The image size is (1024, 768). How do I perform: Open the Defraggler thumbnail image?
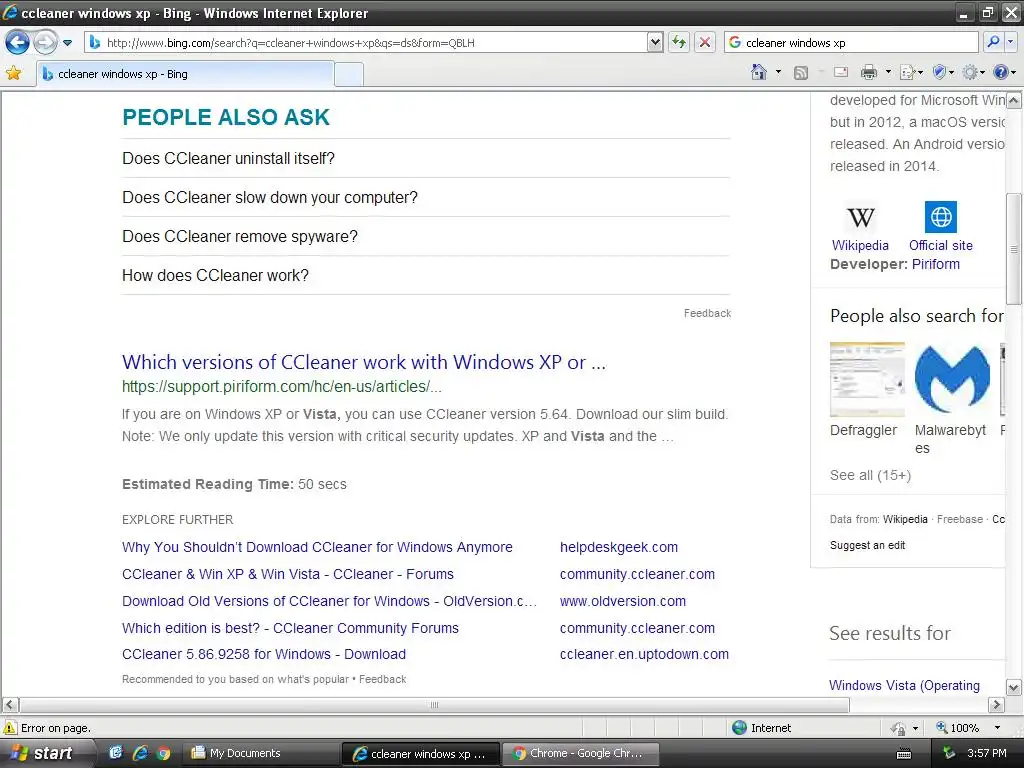[867, 379]
